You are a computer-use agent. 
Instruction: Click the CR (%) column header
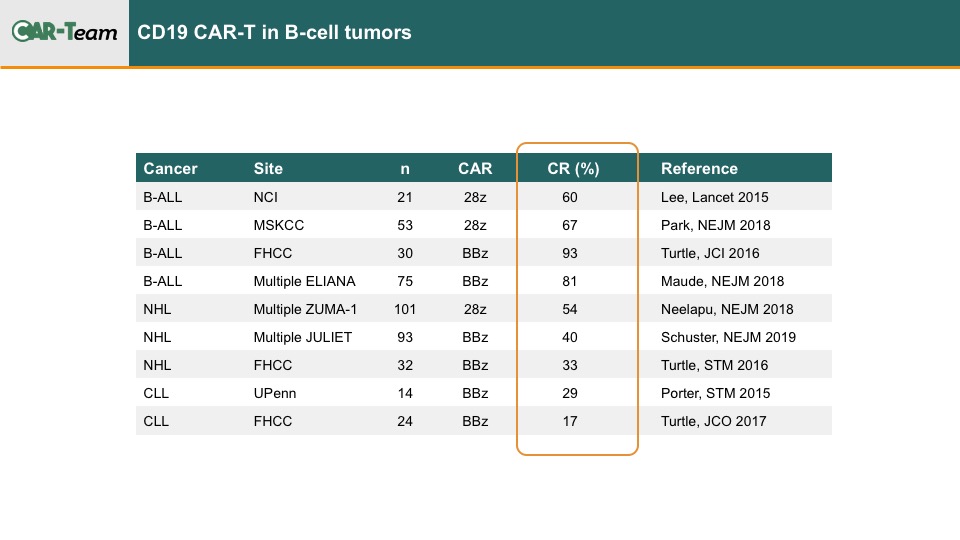pyautogui.click(x=573, y=168)
